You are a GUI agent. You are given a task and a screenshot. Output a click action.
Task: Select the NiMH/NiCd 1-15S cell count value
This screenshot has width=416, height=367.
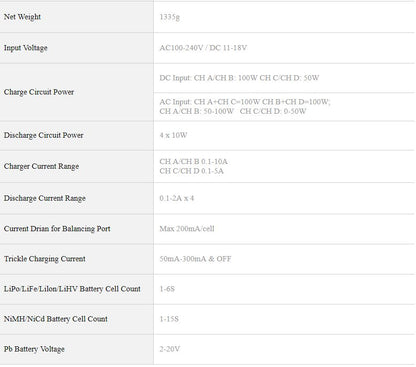pos(169,319)
